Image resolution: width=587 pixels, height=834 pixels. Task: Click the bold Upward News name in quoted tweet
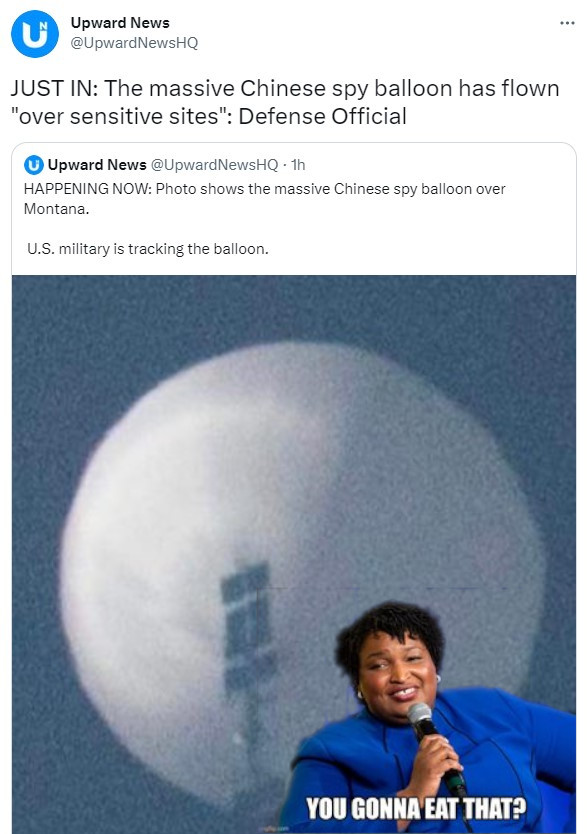tap(97, 165)
